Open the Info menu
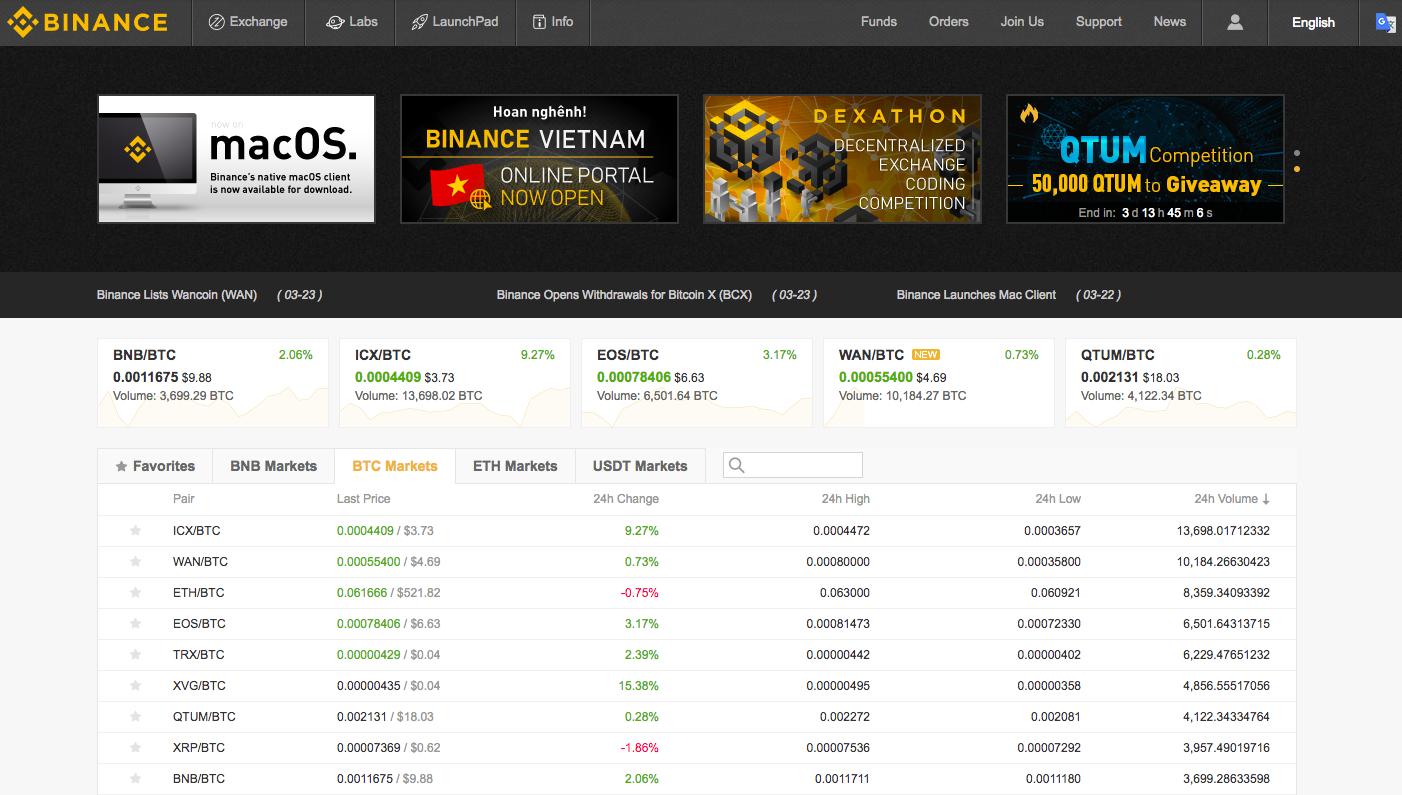 click(552, 22)
